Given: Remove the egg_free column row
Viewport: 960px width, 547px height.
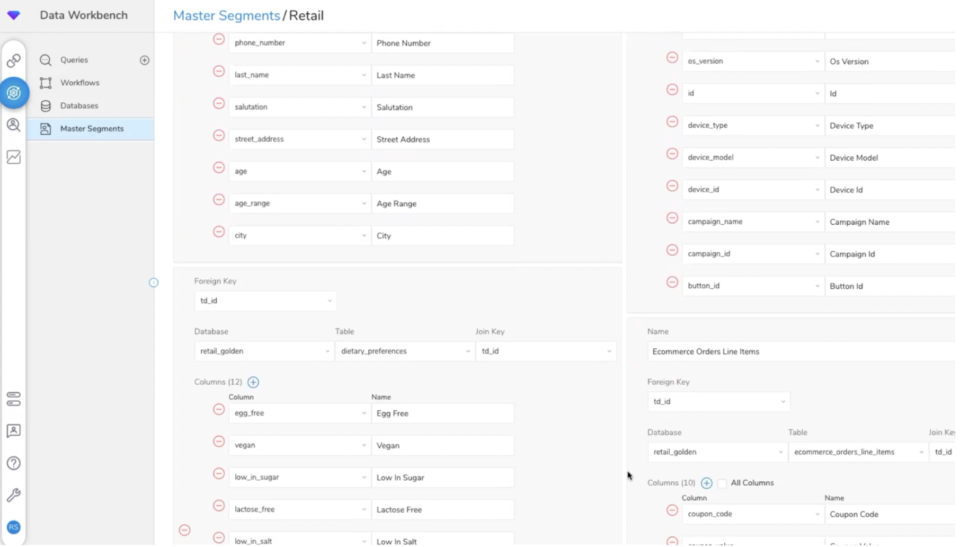Looking at the screenshot, I should click(219, 410).
